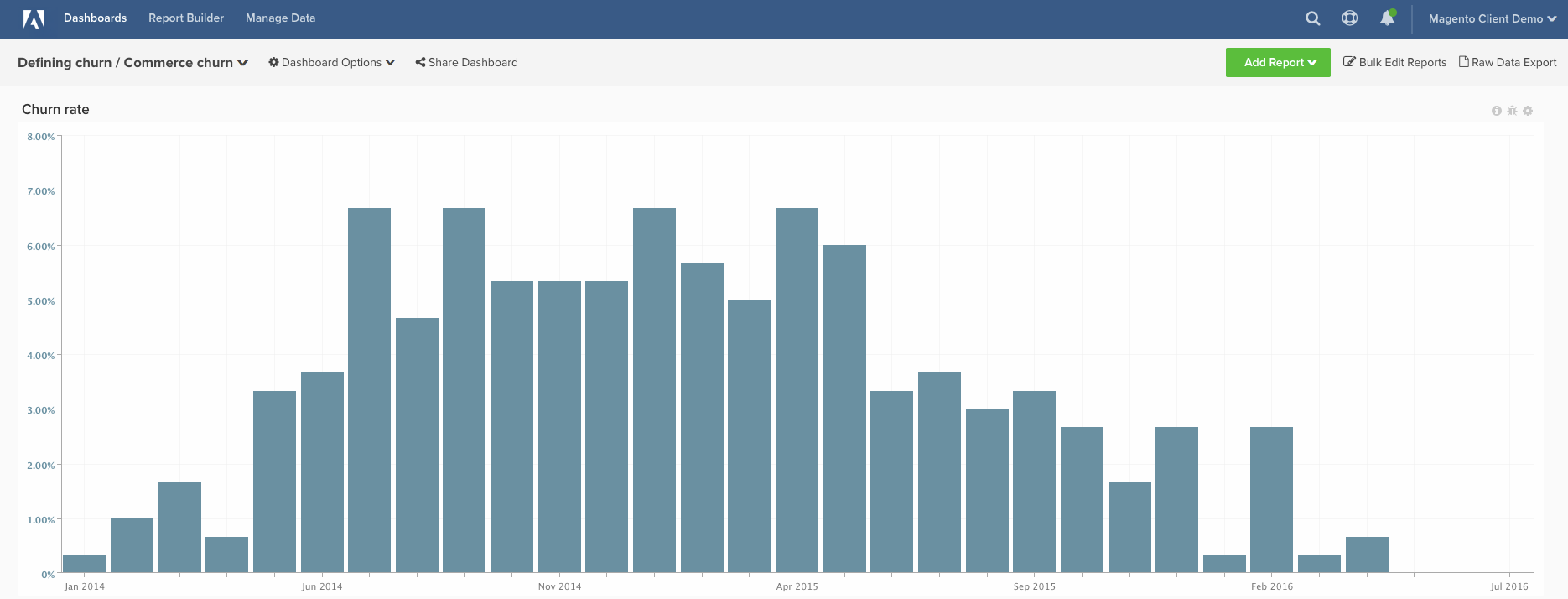Open the Dashboards menu

pyautogui.click(x=95, y=18)
